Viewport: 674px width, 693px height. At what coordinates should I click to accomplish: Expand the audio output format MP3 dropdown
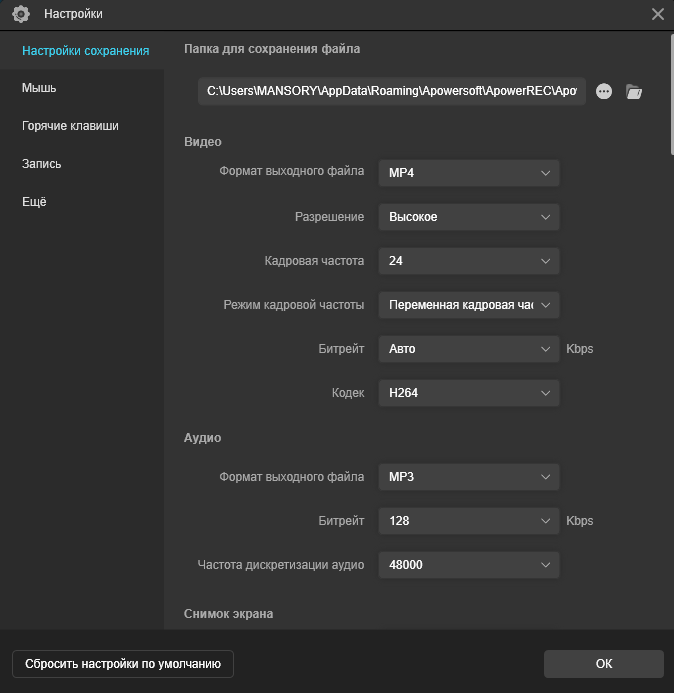(x=469, y=477)
